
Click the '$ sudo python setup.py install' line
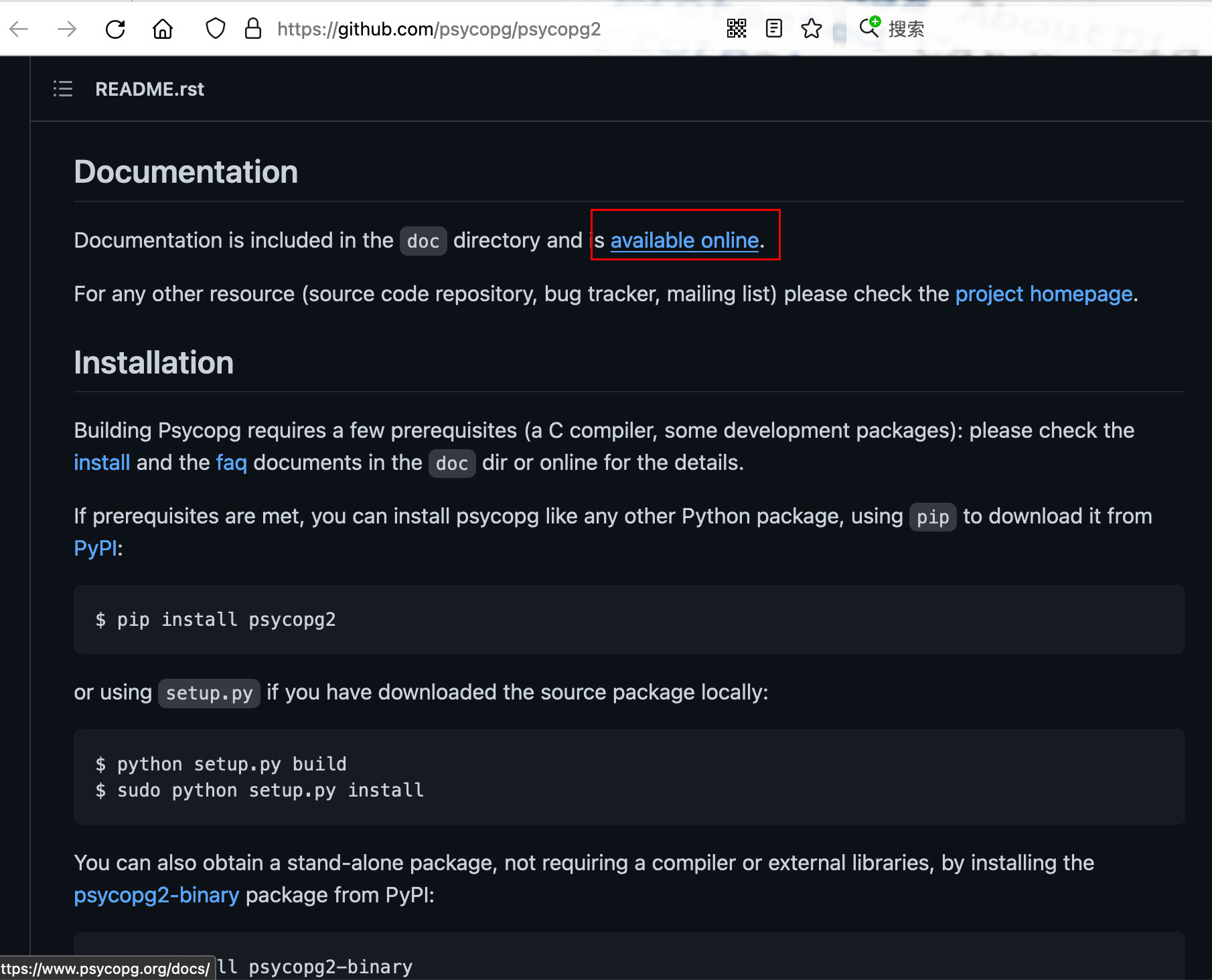(x=259, y=791)
